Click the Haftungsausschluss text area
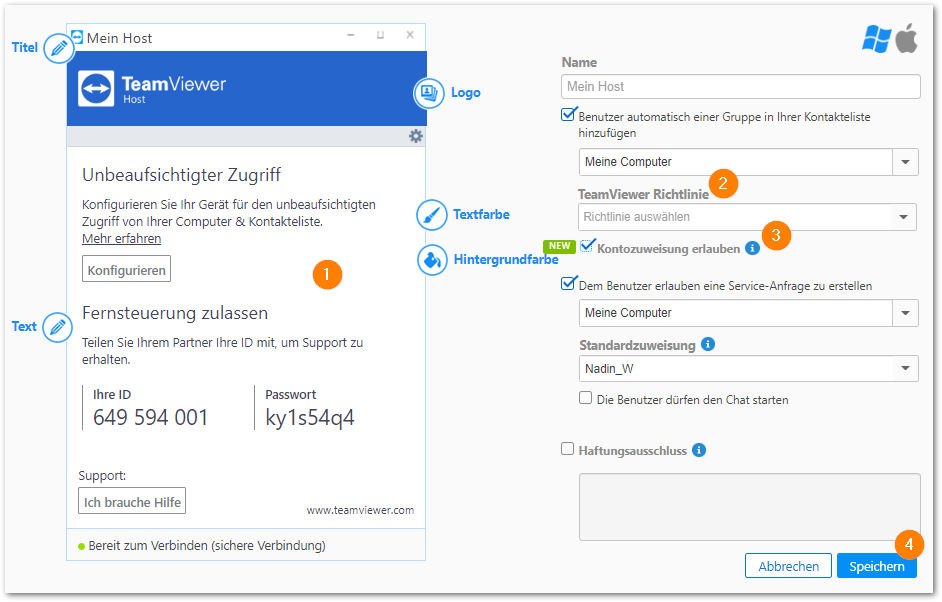This screenshot has height=602, width=942. pyautogui.click(x=750, y=507)
